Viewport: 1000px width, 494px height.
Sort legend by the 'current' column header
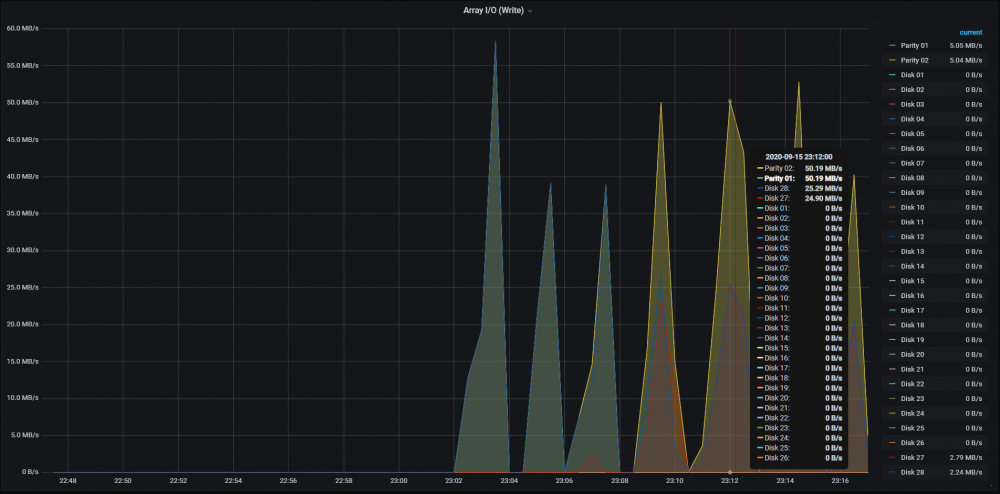click(x=971, y=33)
